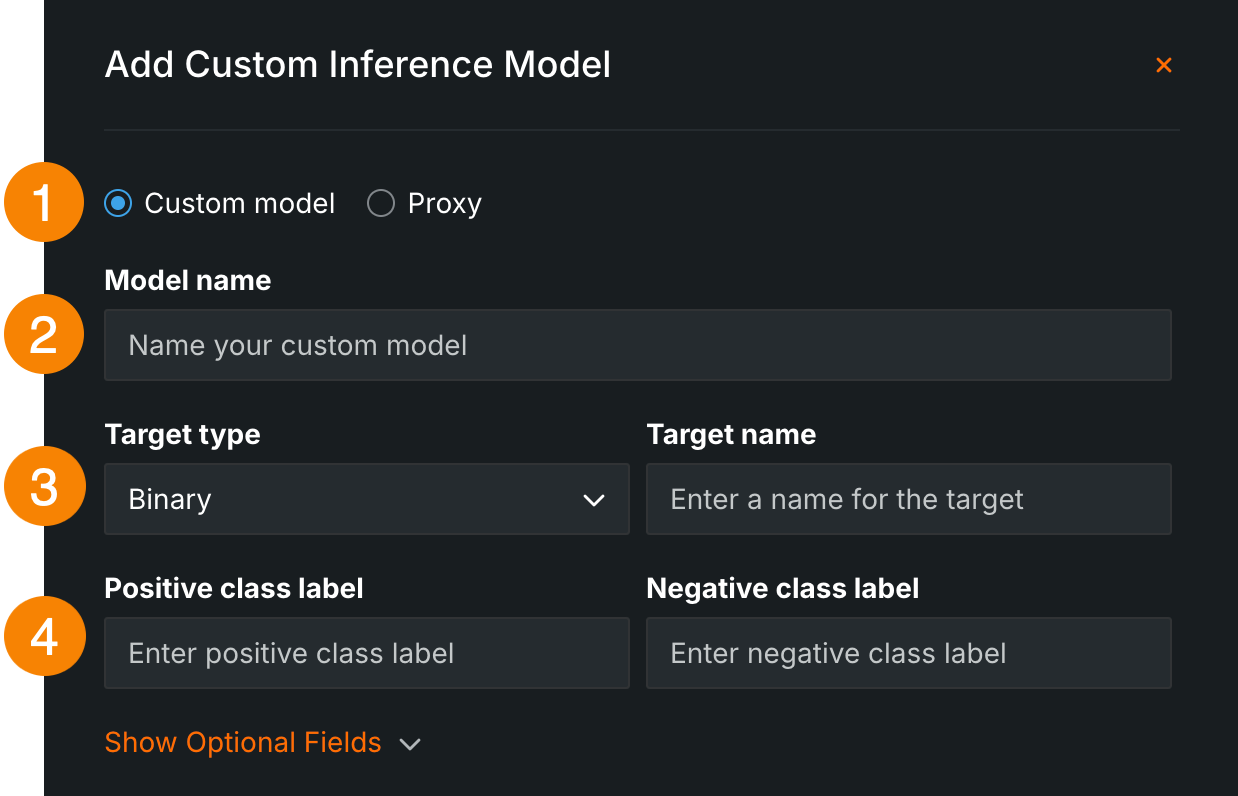
Task: Click the Target name text field
Action: [x=908, y=499]
